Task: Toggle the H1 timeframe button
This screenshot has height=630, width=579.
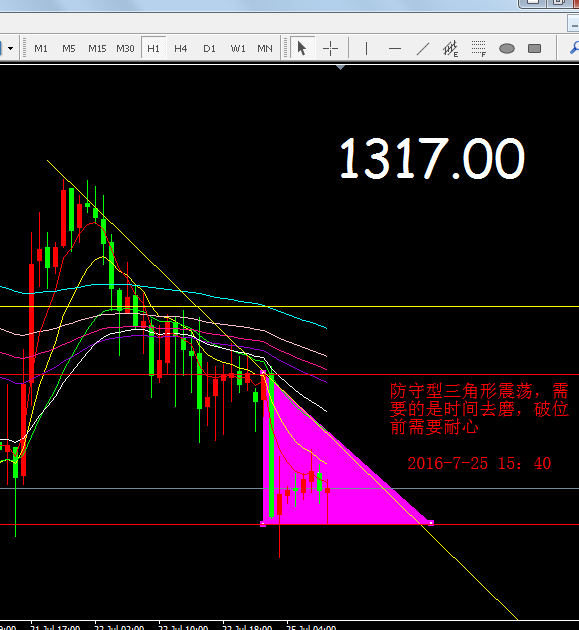Action: click(x=153, y=48)
